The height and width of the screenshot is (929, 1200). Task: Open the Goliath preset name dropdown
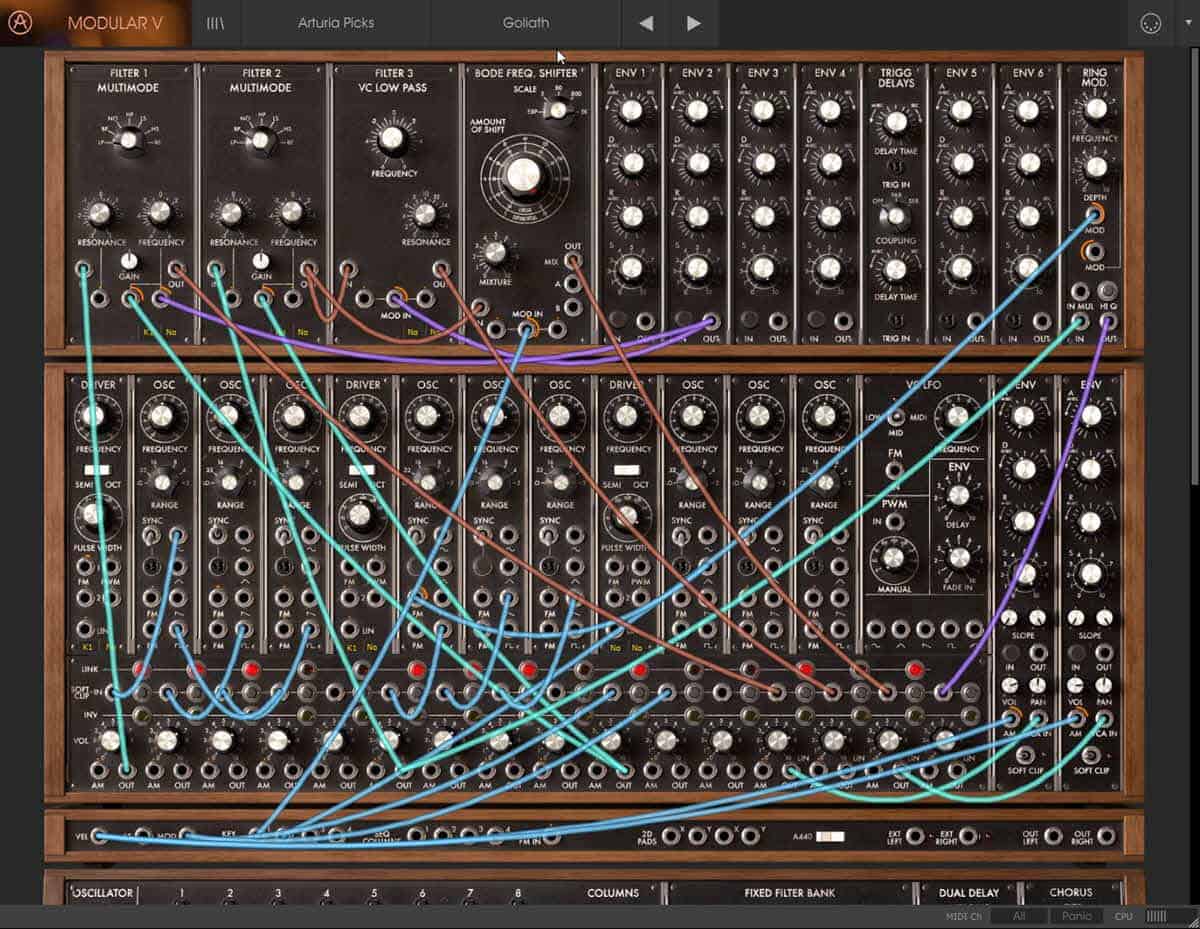pos(526,23)
